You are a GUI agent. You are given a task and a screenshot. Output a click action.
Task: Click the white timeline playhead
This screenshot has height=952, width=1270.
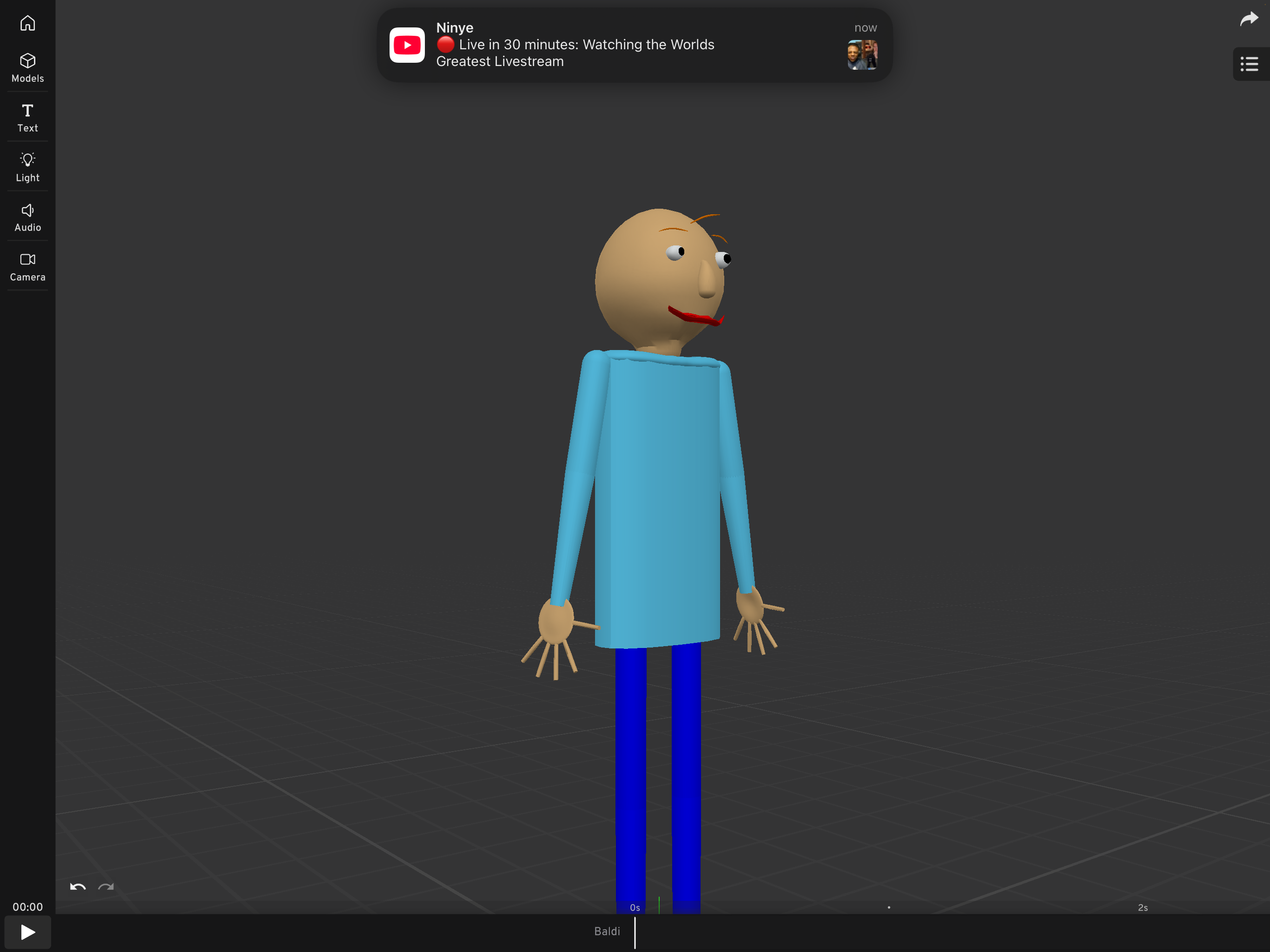tap(635, 932)
